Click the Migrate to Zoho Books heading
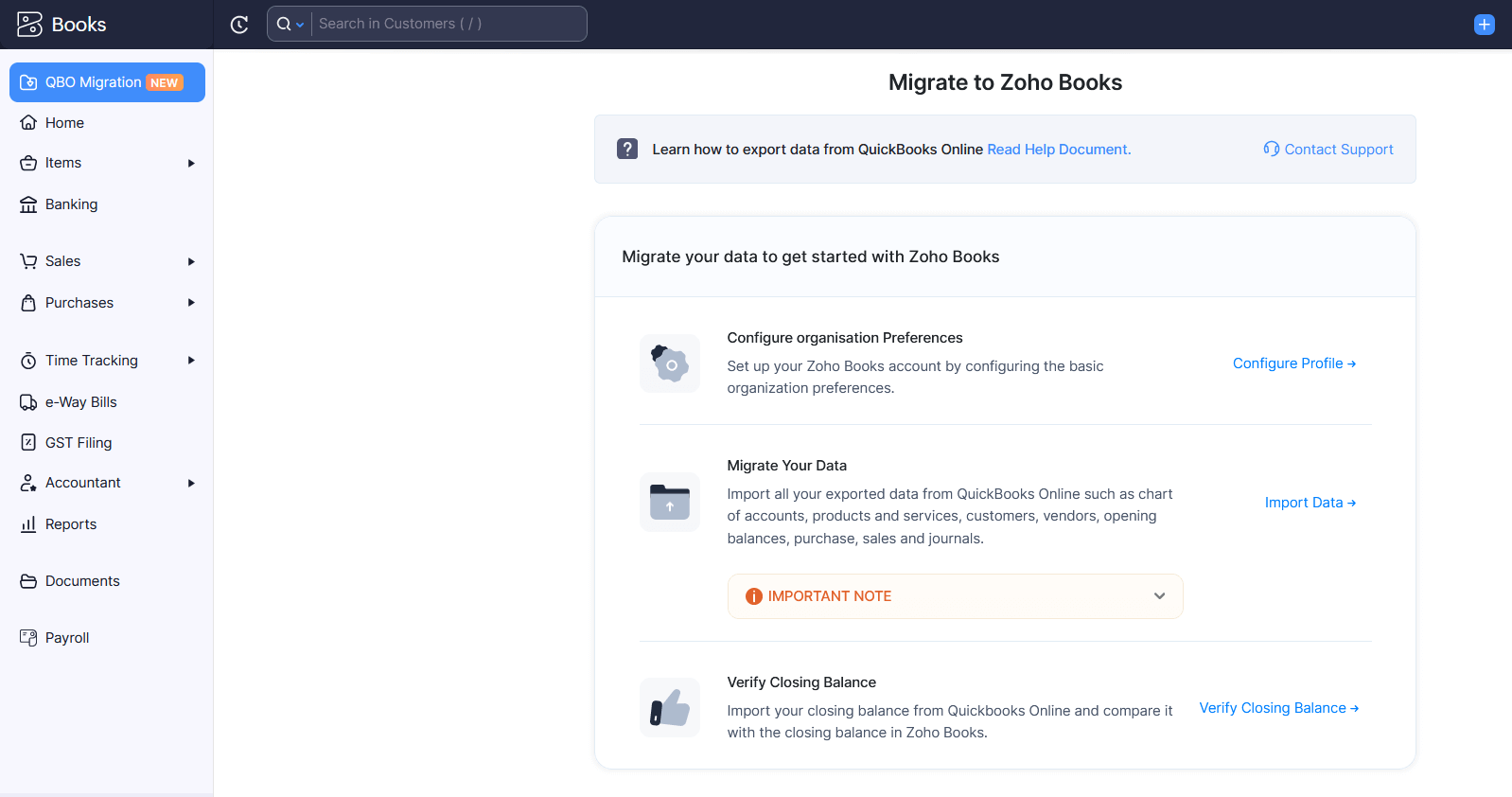This screenshot has width=1512, height=797. [x=1005, y=82]
